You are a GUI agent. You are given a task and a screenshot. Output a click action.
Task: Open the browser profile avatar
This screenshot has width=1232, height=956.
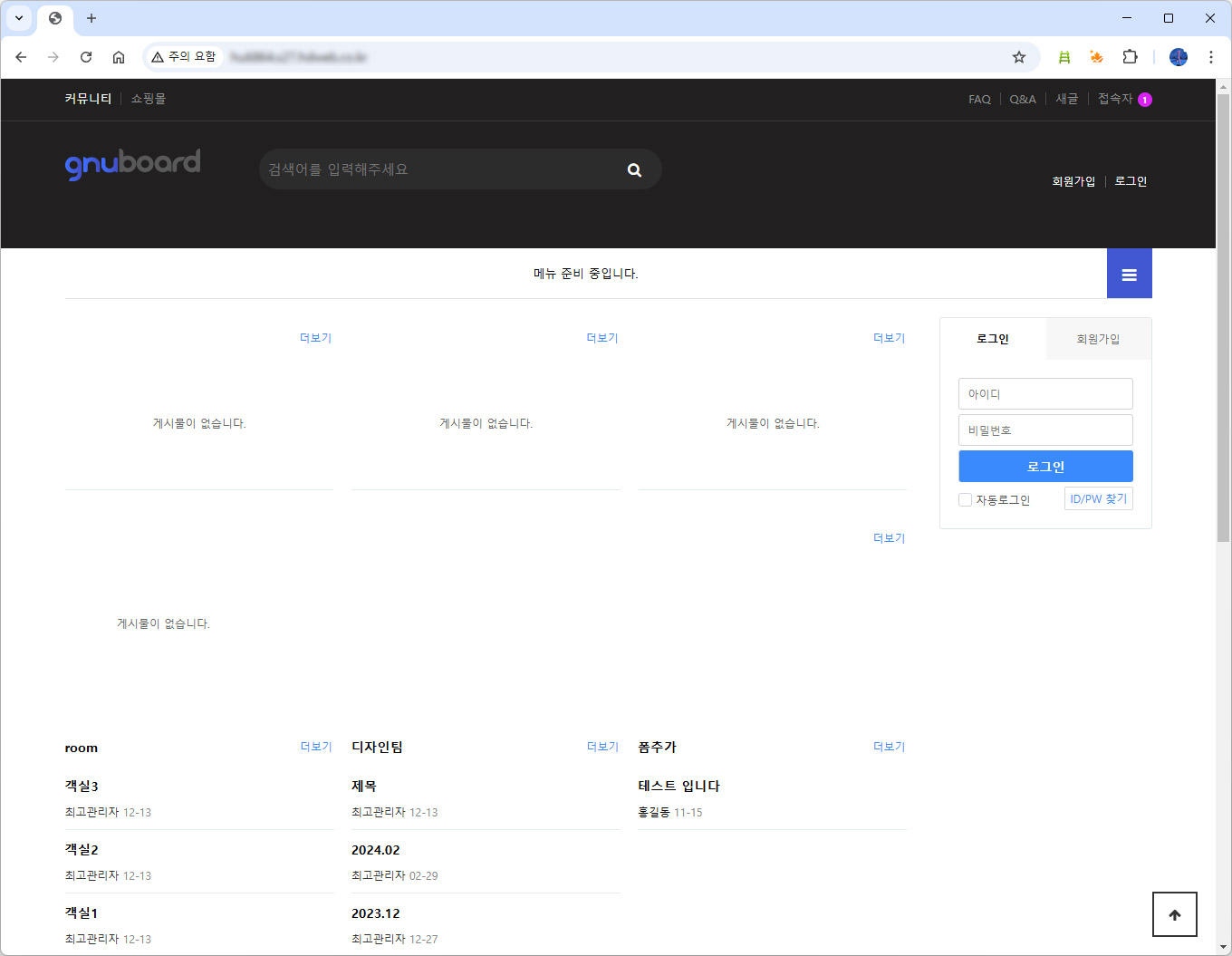pos(1179,57)
